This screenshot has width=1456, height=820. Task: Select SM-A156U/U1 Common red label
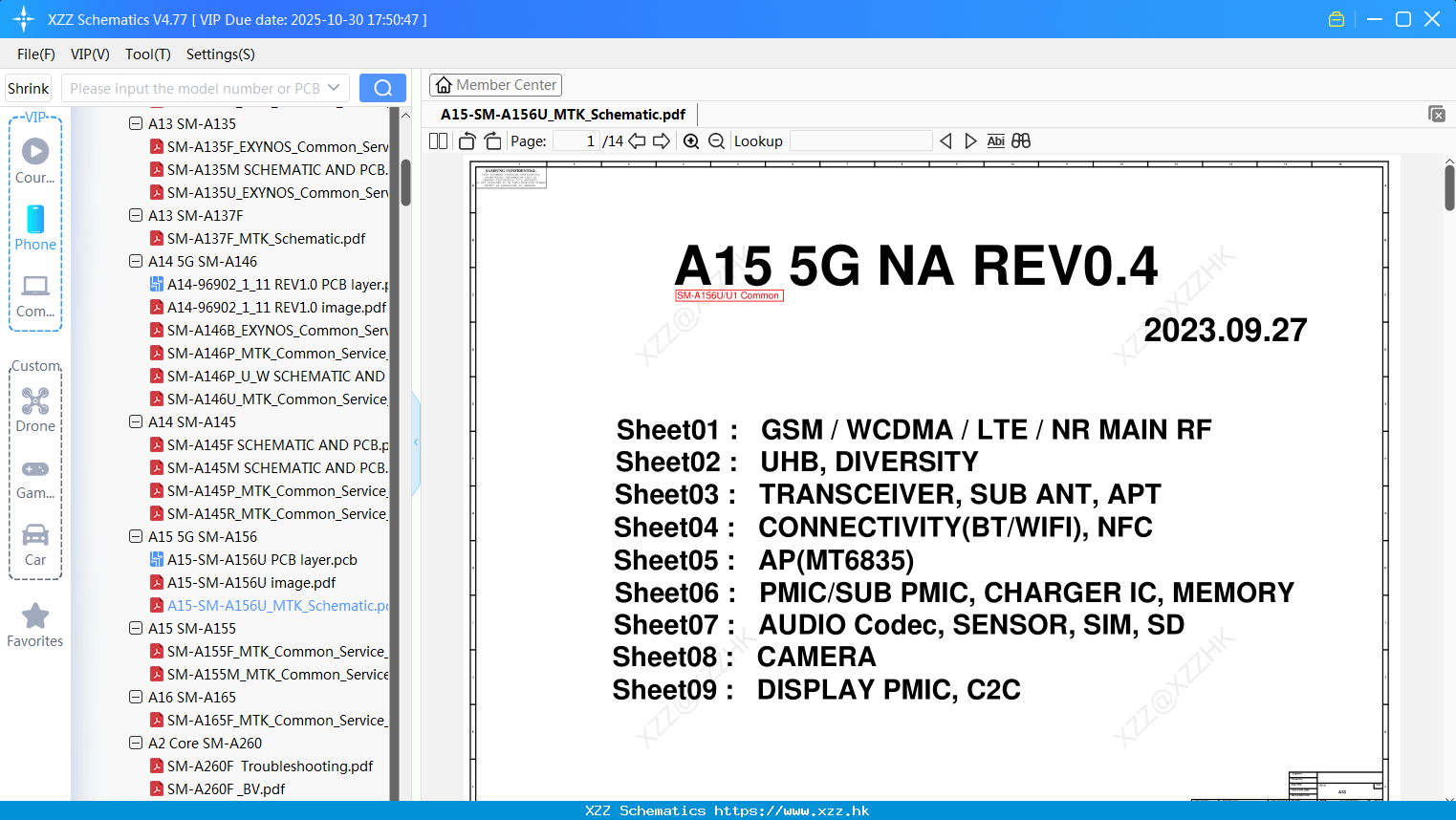728,295
